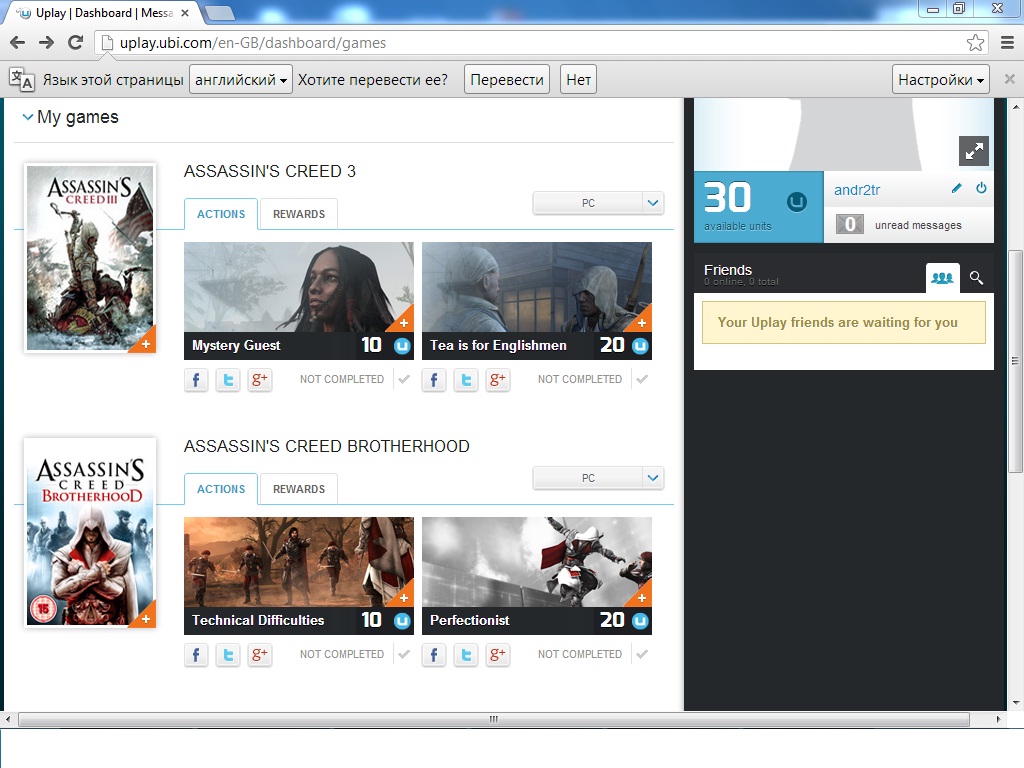Toggle Technical Difficulties completion checkmark
Screen dimensions: 1024x768
point(404,654)
